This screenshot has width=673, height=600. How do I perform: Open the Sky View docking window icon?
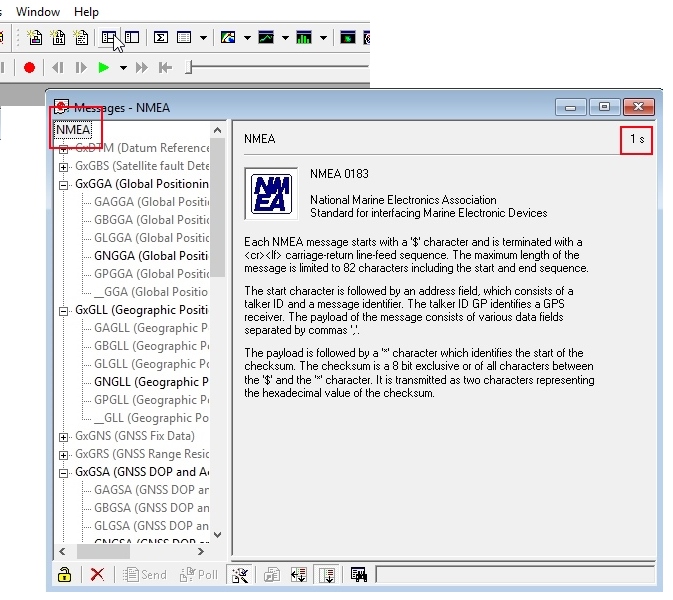[348, 38]
